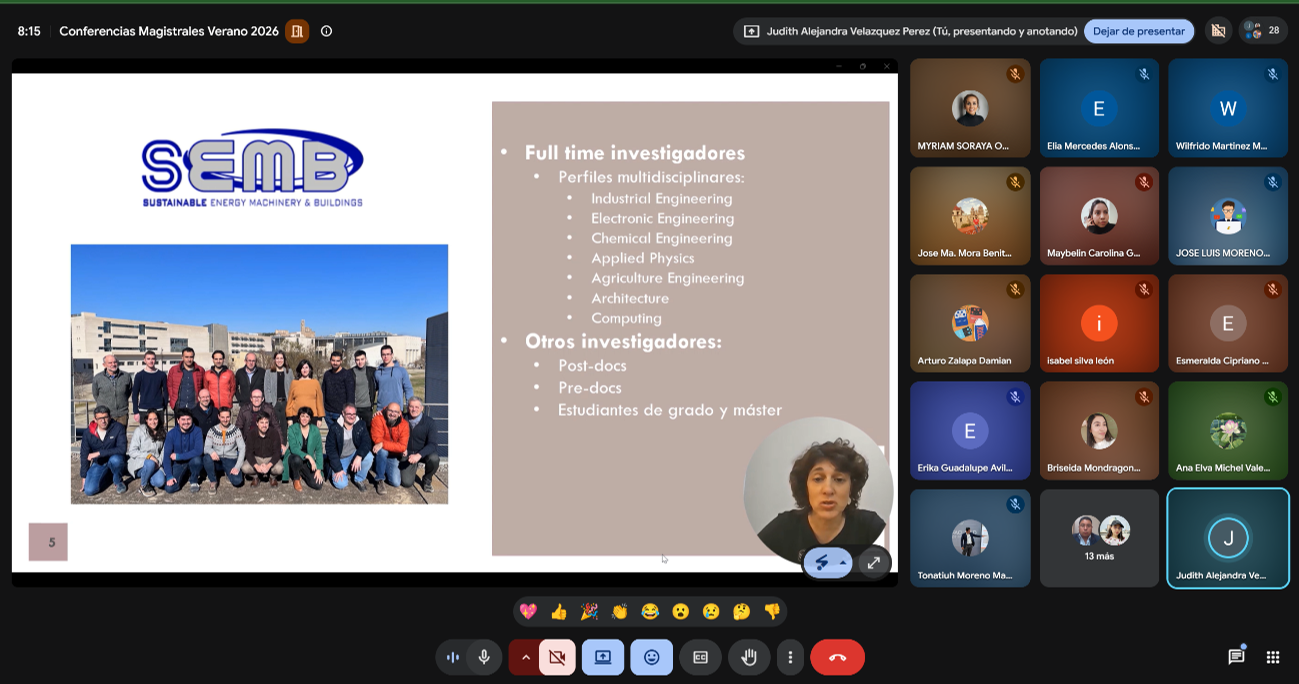The width and height of the screenshot is (1299, 684).
Task: Open the meeting chat panel
Action: coord(1237,657)
